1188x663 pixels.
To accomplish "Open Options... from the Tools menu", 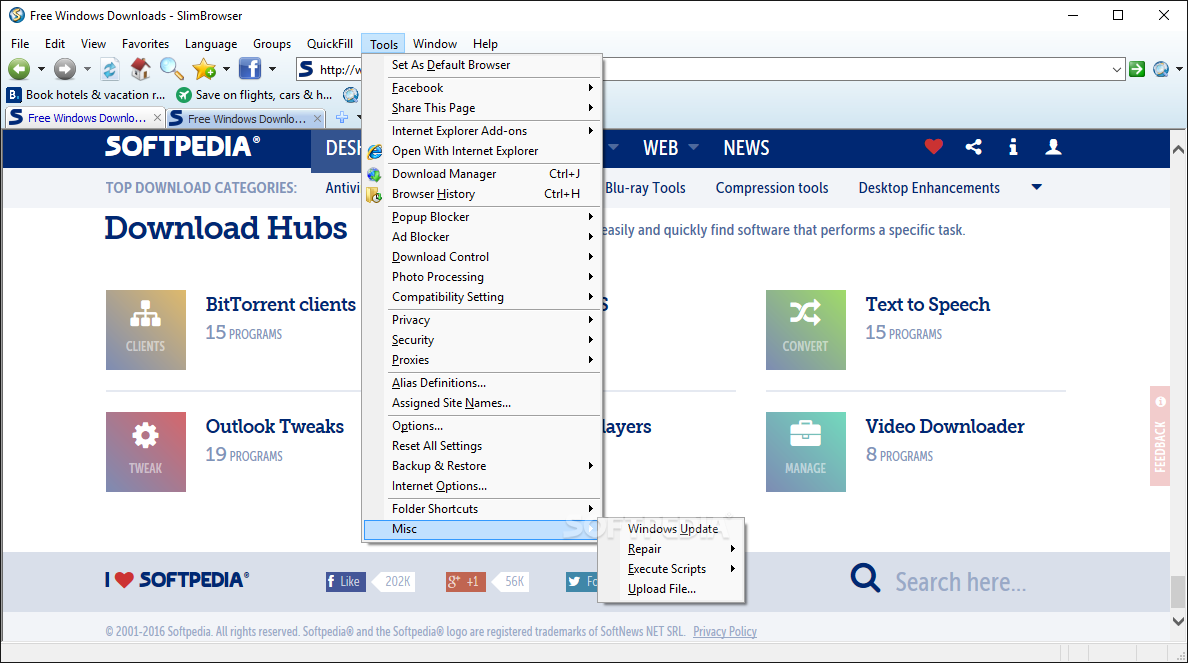I will tap(482, 426).
